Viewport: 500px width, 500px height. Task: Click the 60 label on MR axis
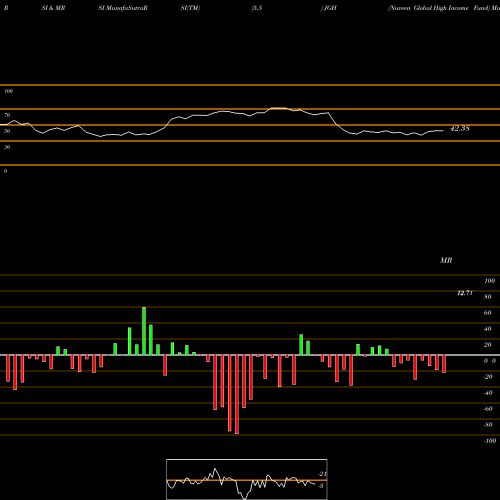tap(488, 313)
